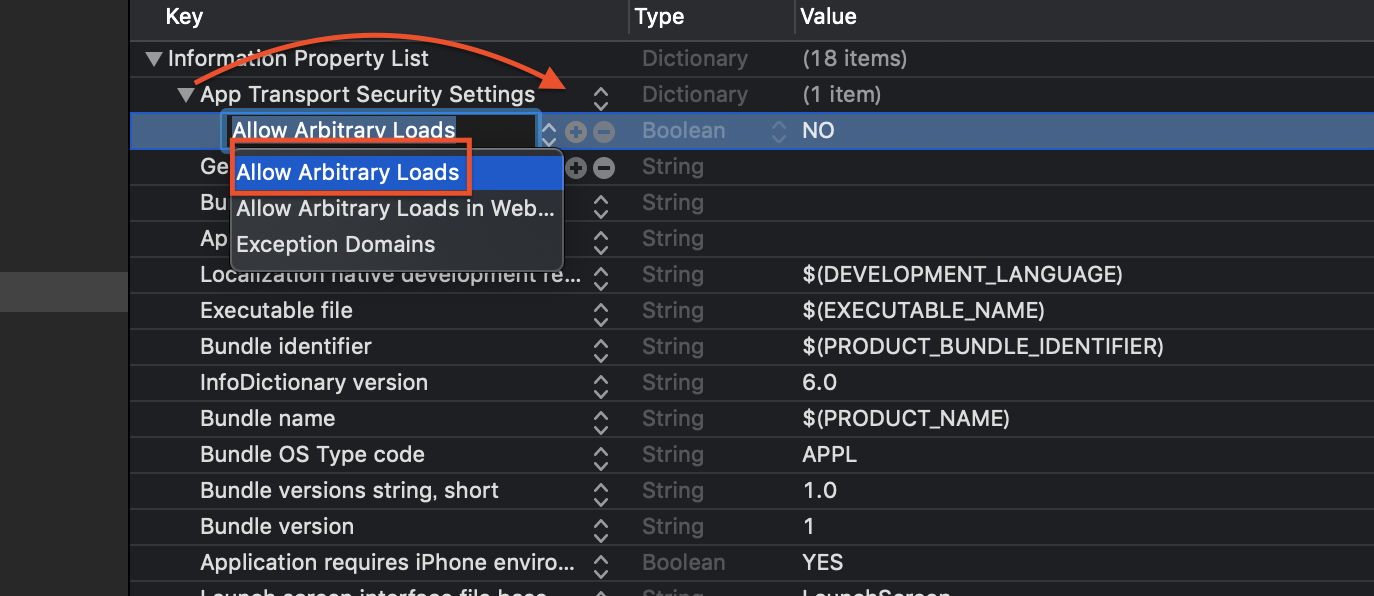Open key stepper for App Transport Security Settings
1374x596 pixels.
click(600, 96)
